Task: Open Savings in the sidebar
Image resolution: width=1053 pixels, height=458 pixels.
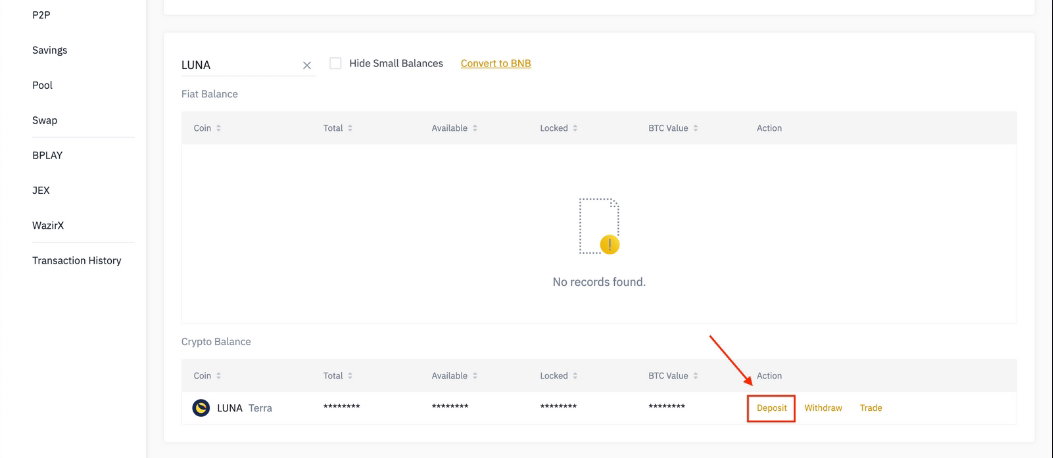Action: pos(50,50)
